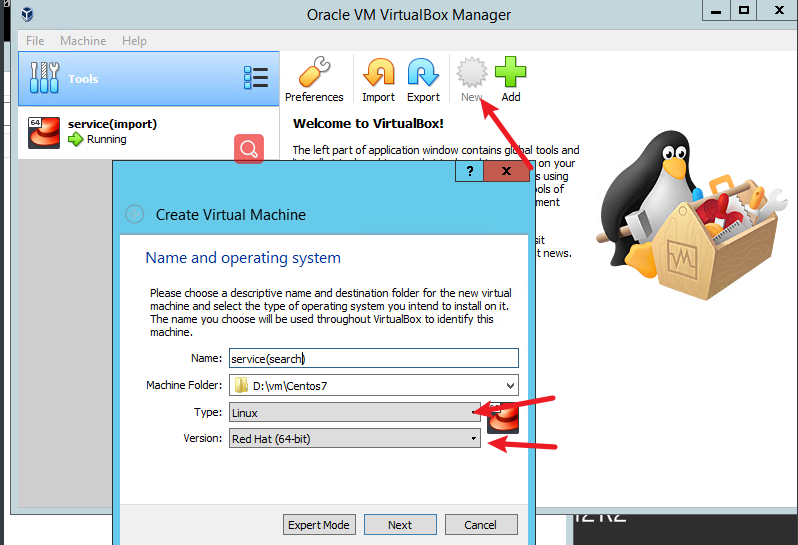
Task: Click the Red Hat OS type icon
Action: coord(503,418)
